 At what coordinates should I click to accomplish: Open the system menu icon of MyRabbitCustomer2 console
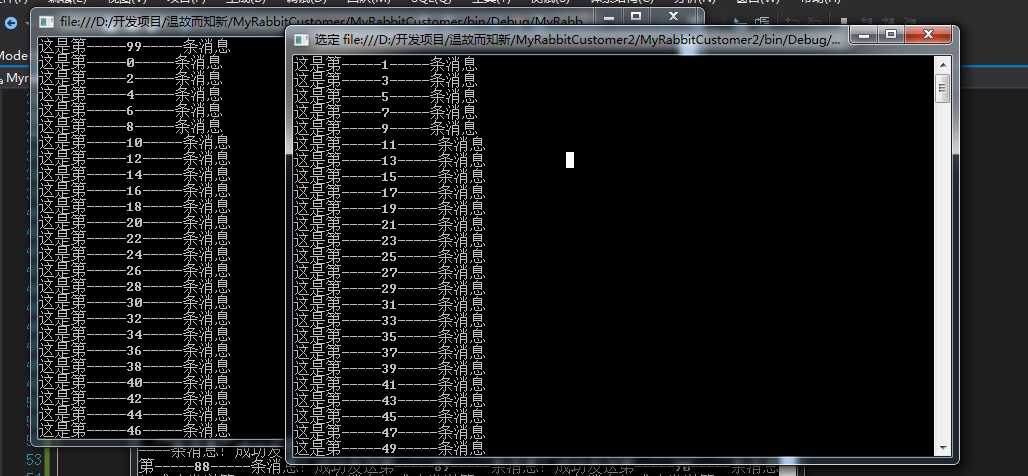pos(302,40)
